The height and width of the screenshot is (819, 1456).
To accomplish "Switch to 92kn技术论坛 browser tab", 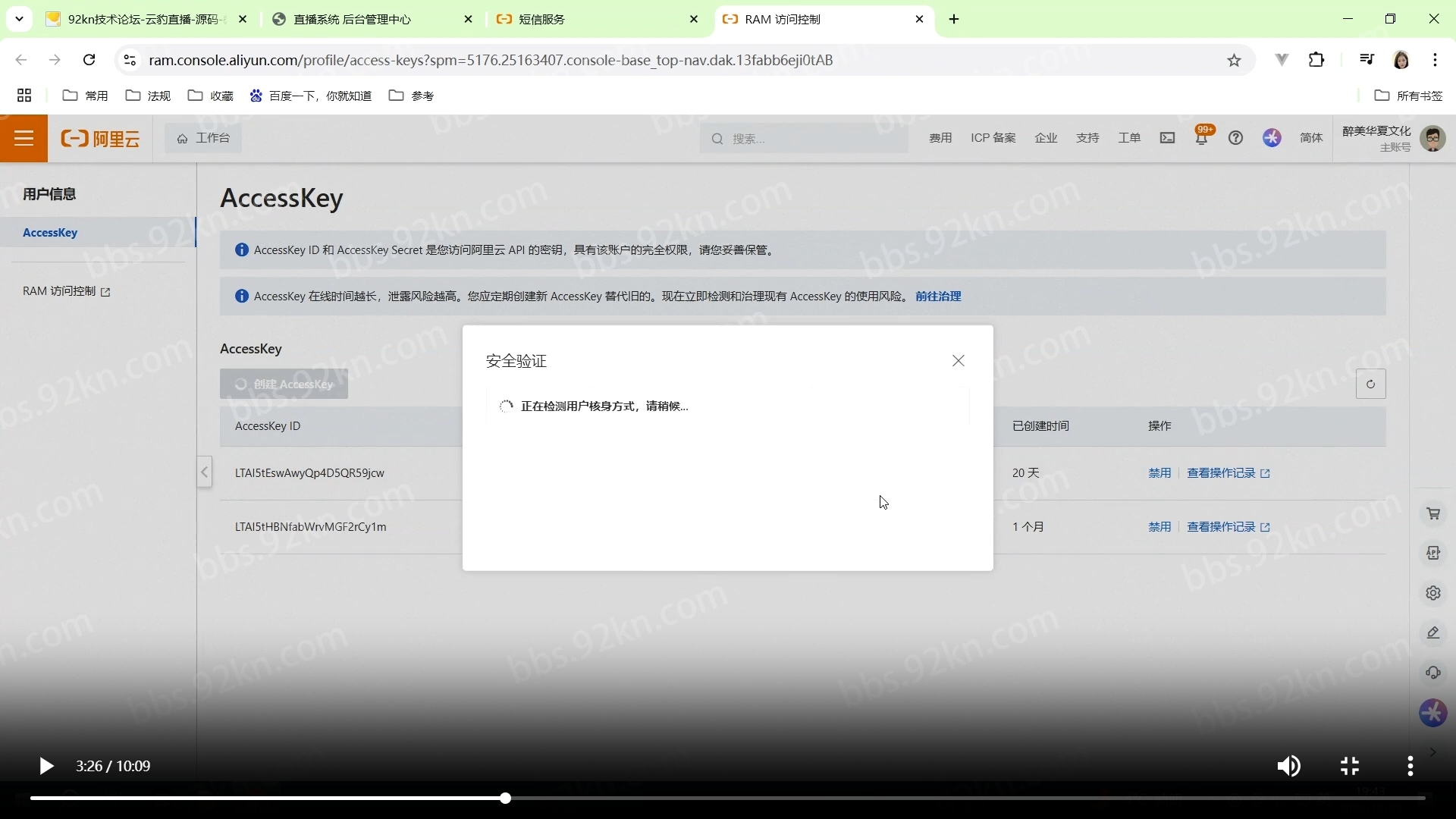I will [x=148, y=20].
